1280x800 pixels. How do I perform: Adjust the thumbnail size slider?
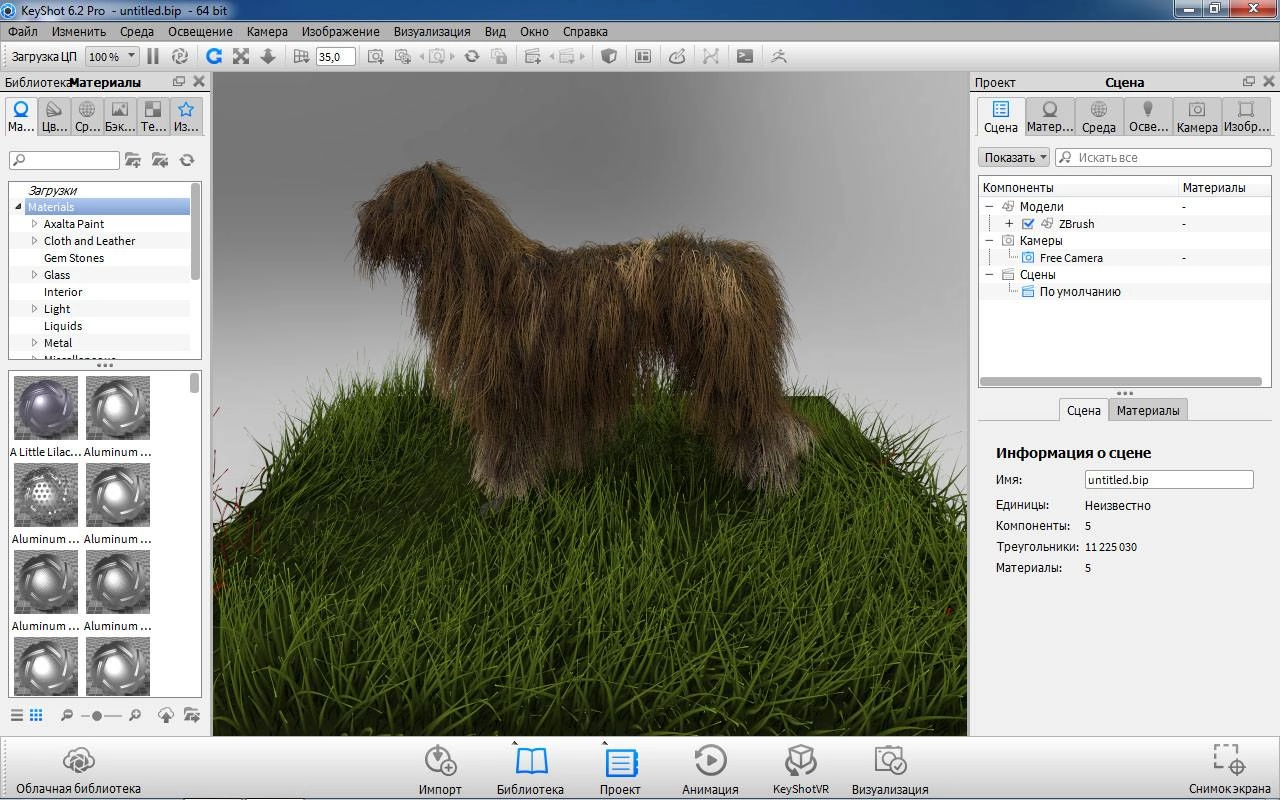pyautogui.click(x=97, y=715)
